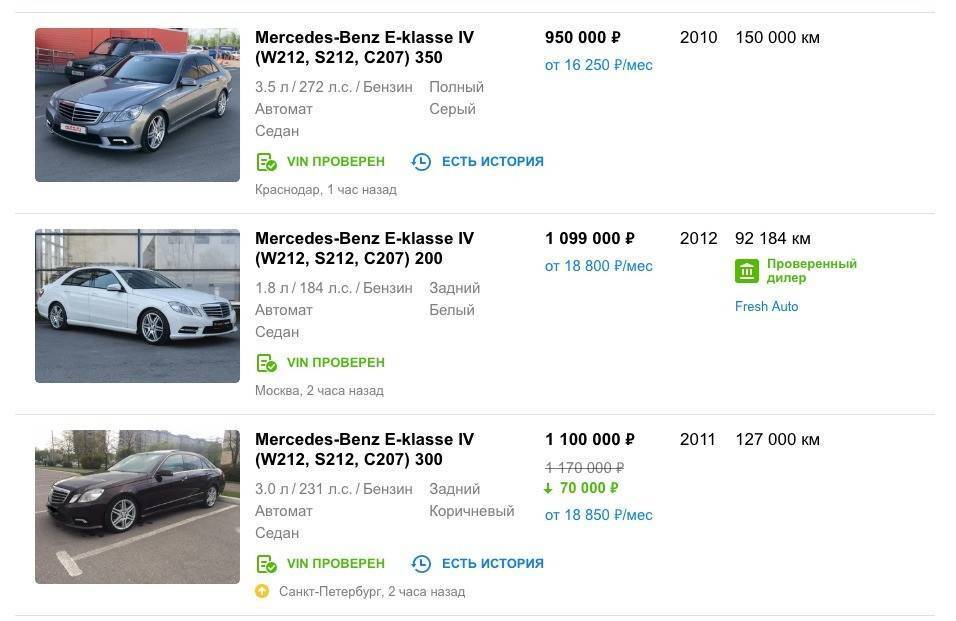Open the white Mercedes E 200 photo
Image resolution: width=956 pixels, height=621 pixels.
coord(137,306)
